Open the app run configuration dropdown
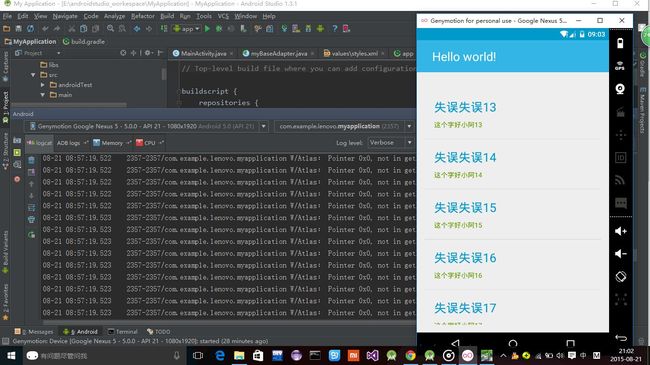Viewport: 650px width, 365px height. [187, 29]
